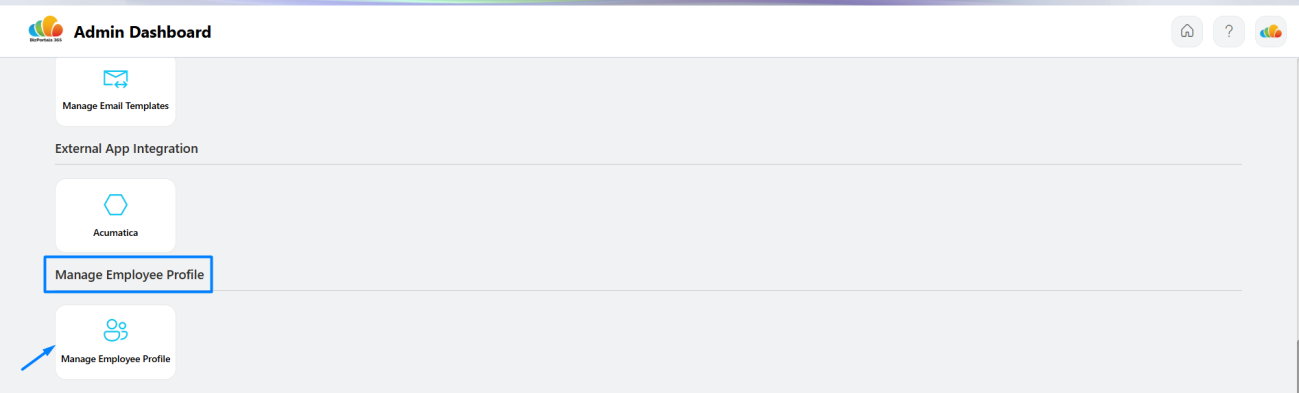The height and width of the screenshot is (393, 1299).
Task: Open the question mark help icon
Action: [1229, 31]
